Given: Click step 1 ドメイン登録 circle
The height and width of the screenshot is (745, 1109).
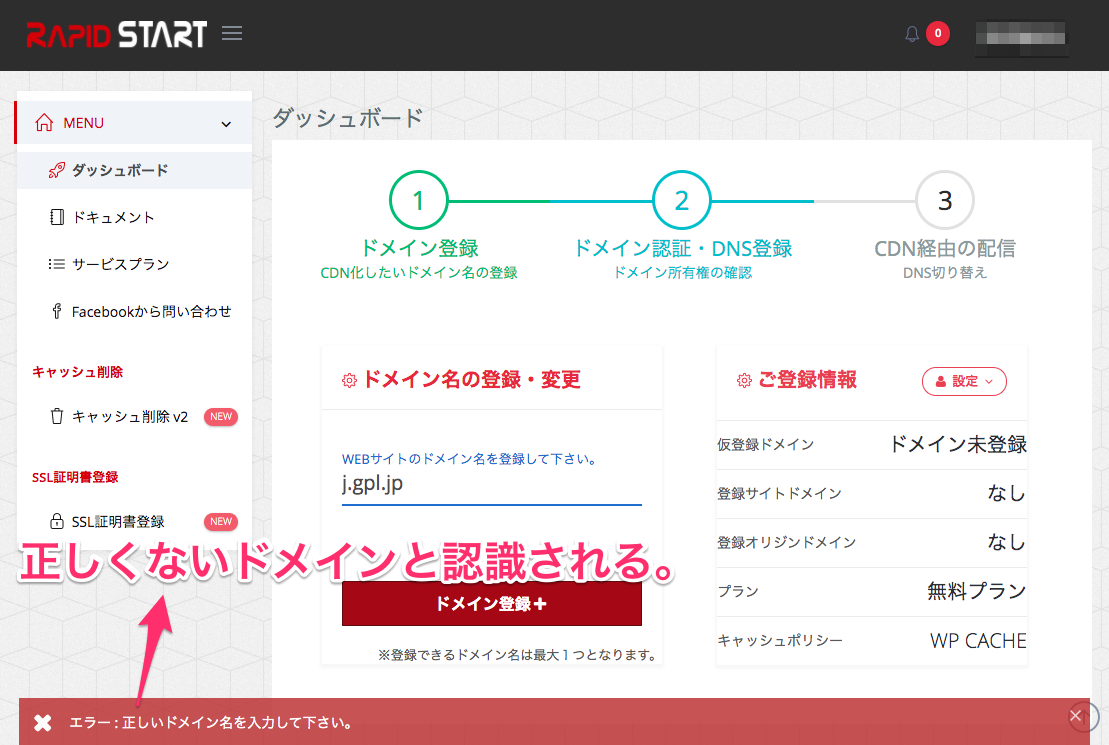Looking at the screenshot, I should click(418, 200).
